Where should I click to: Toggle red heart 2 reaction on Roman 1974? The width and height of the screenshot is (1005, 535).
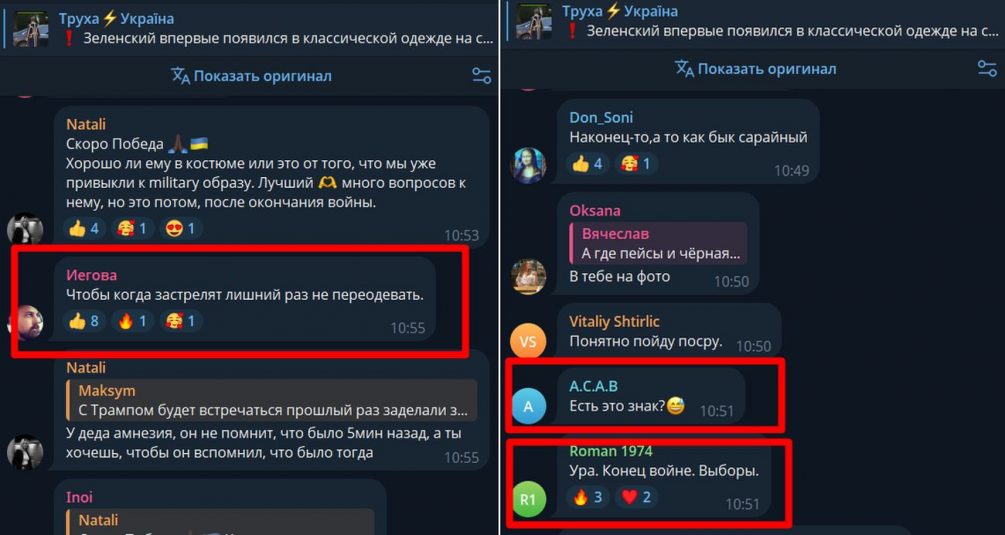point(636,497)
